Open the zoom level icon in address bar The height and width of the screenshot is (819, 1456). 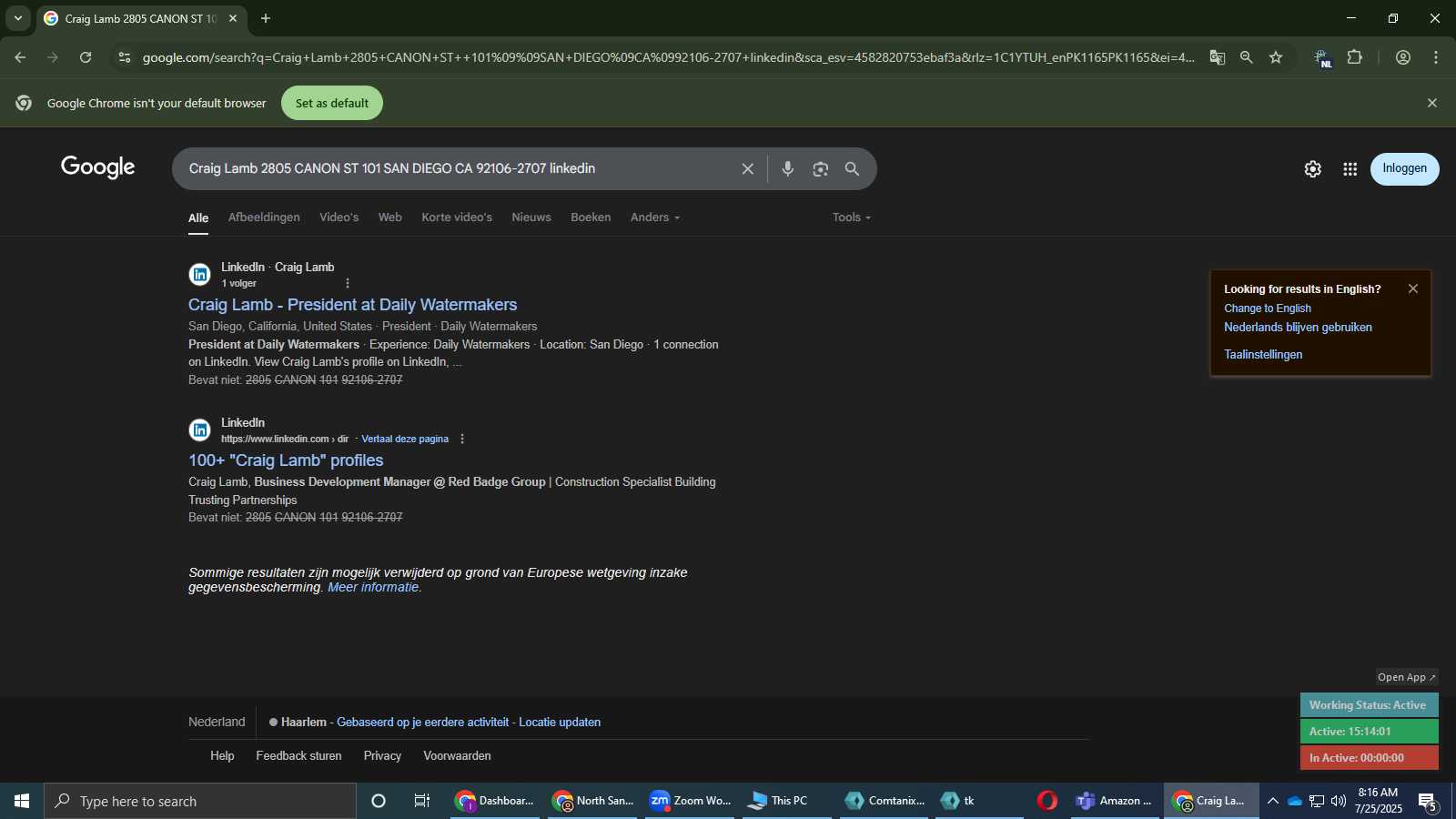click(1247, 57)
